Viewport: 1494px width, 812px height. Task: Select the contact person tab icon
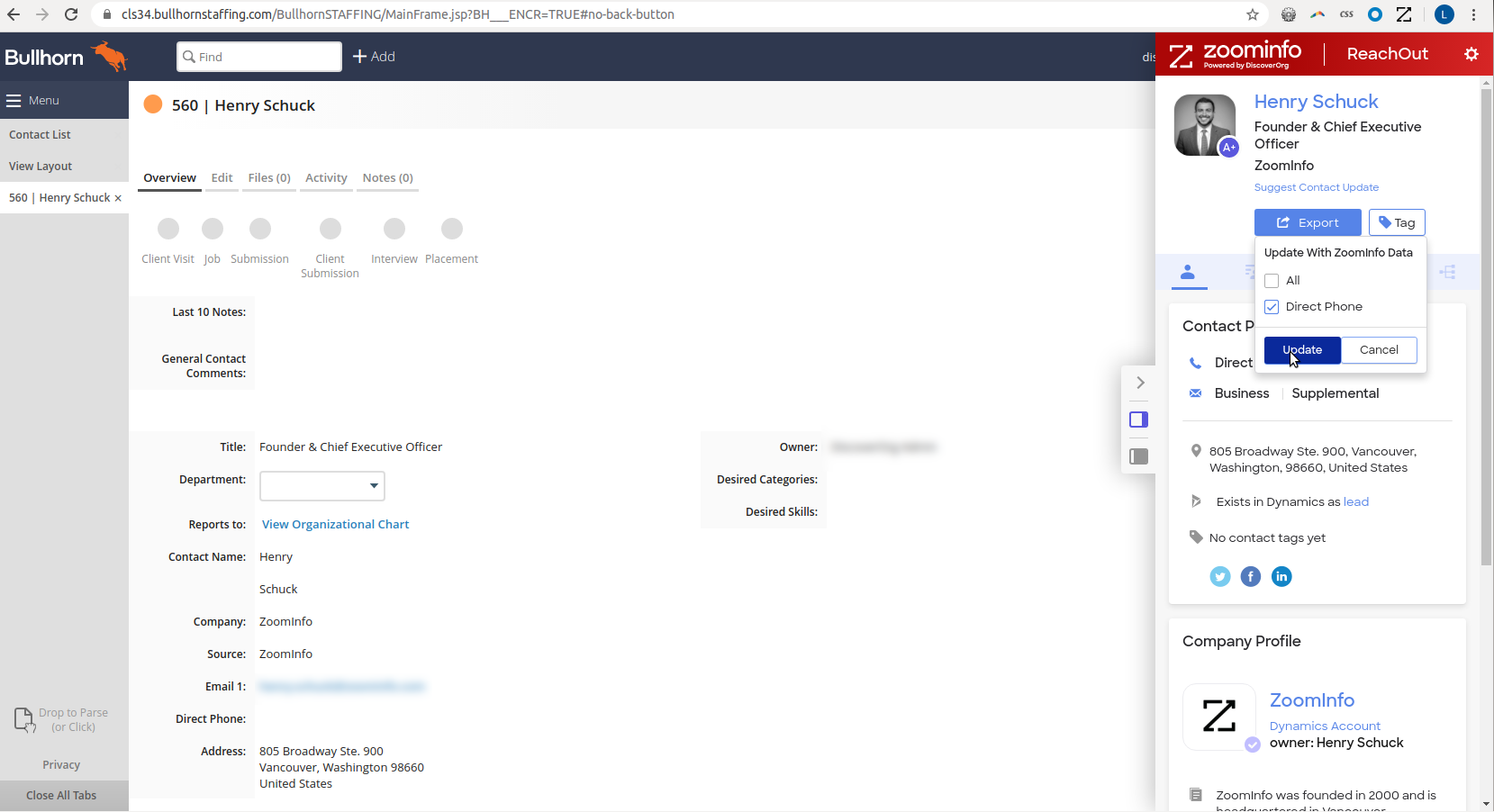[1188, 272]
